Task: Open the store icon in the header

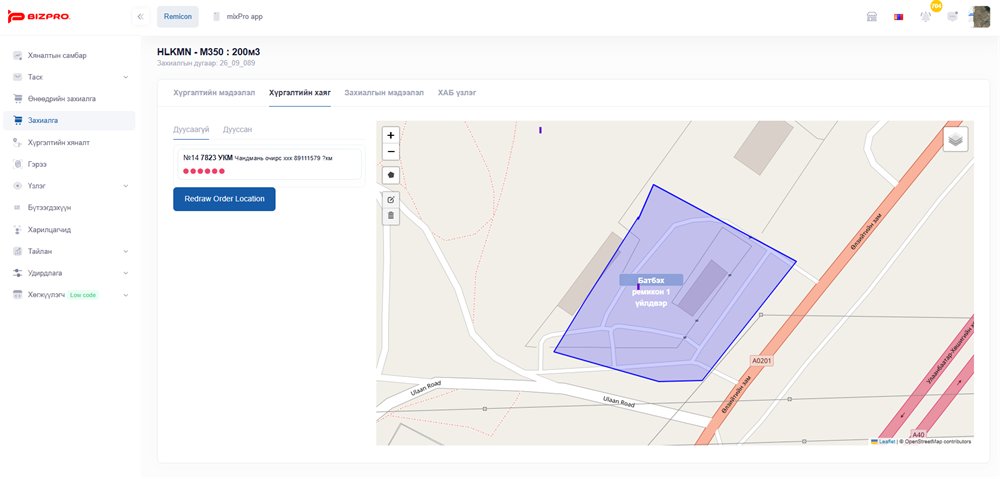Action: [872, 17]
